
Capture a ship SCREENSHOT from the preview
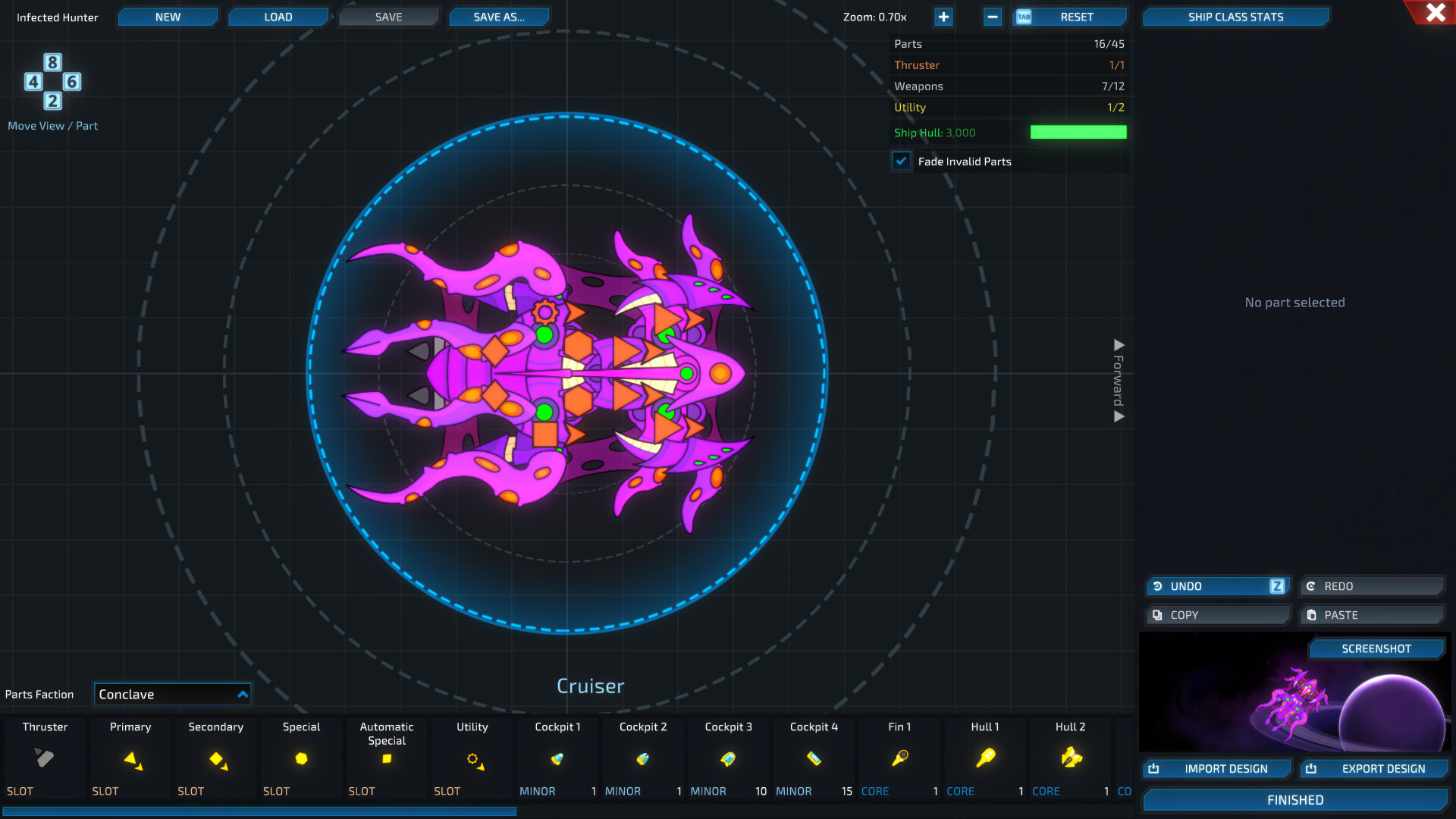pos(1376,648)
